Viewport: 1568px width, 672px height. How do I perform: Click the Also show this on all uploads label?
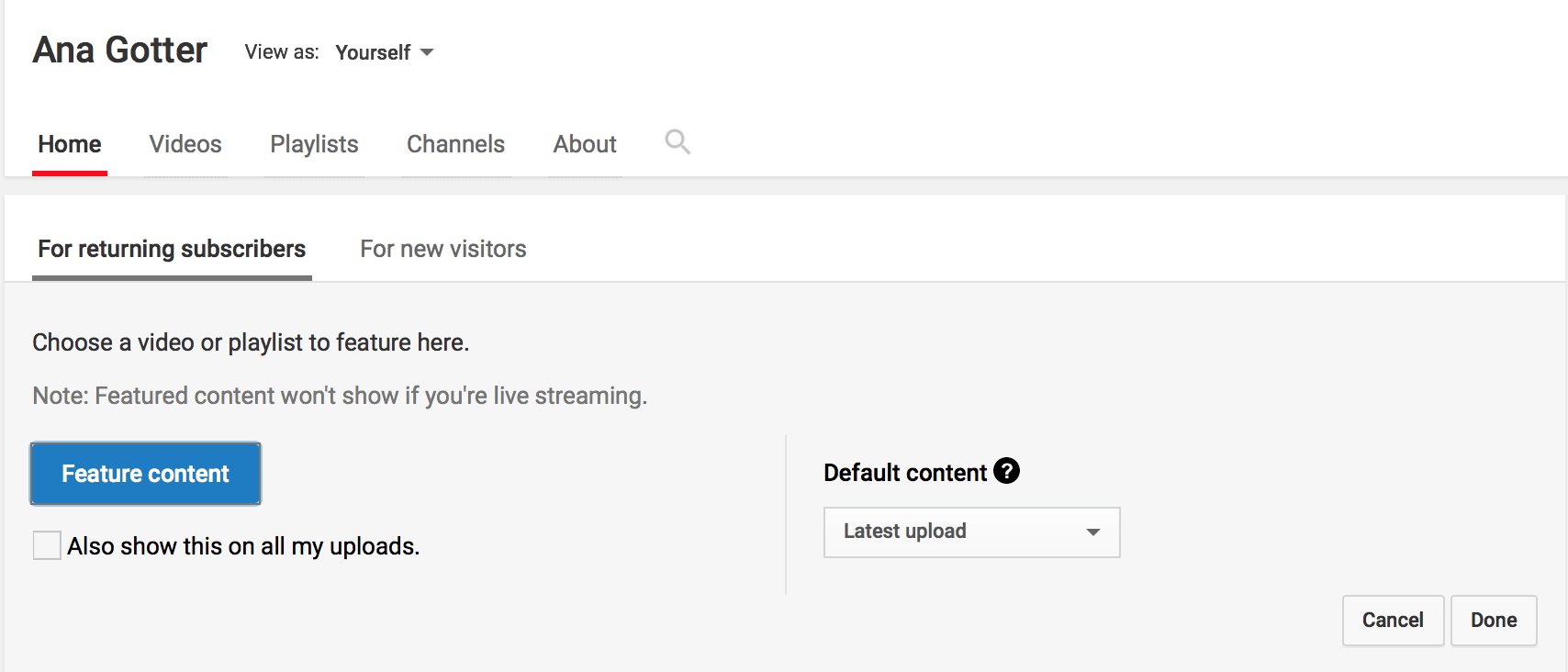pyautogui.click(x=243, y=546)
